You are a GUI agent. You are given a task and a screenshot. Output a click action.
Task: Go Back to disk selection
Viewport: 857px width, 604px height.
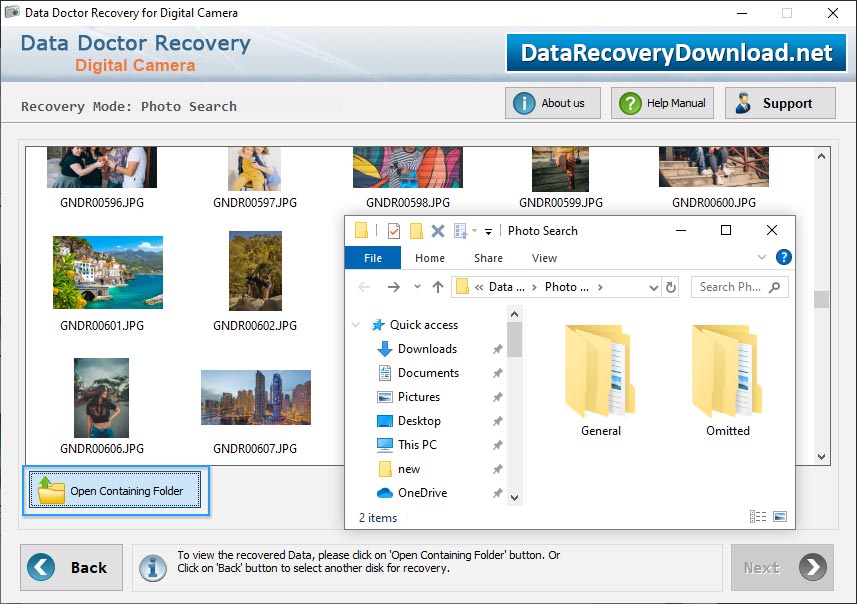(72, 567)
